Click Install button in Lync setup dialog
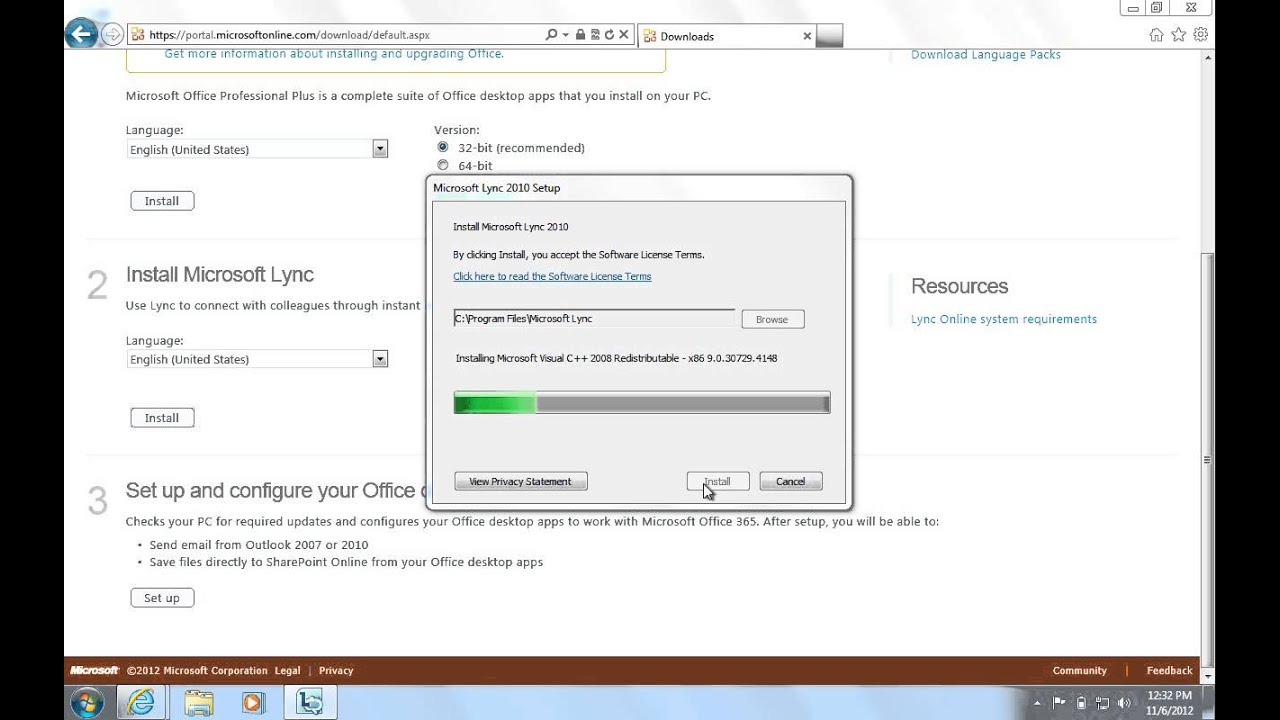The image size is (1280, 720). click(718, 481)
